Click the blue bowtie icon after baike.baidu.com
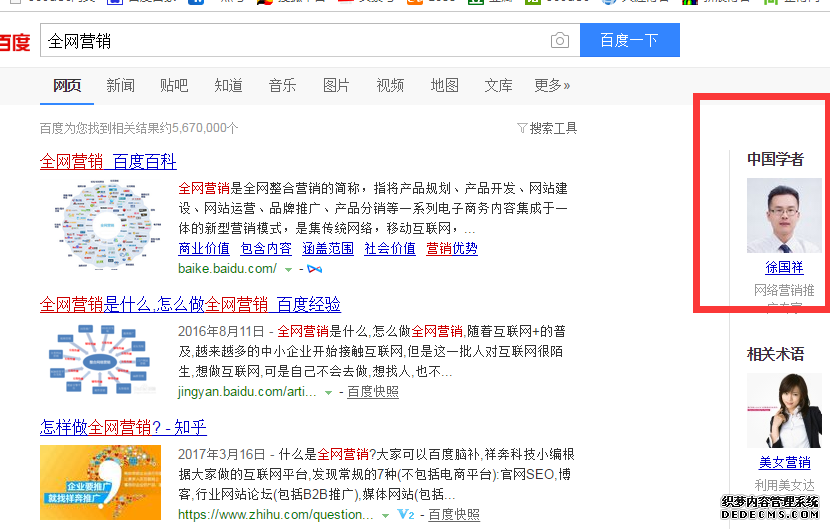830x529 pixels. click(314, 269)
